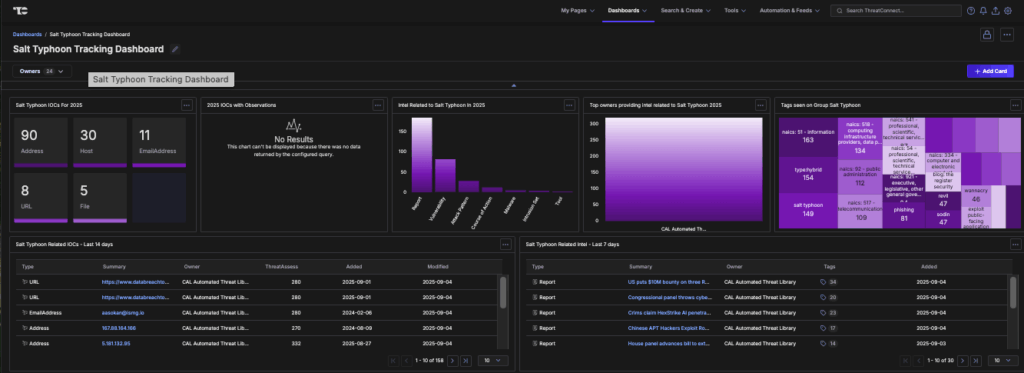Go to previous page in Related IOCs table
The image size is (1024, 373).
pos(406,360)
